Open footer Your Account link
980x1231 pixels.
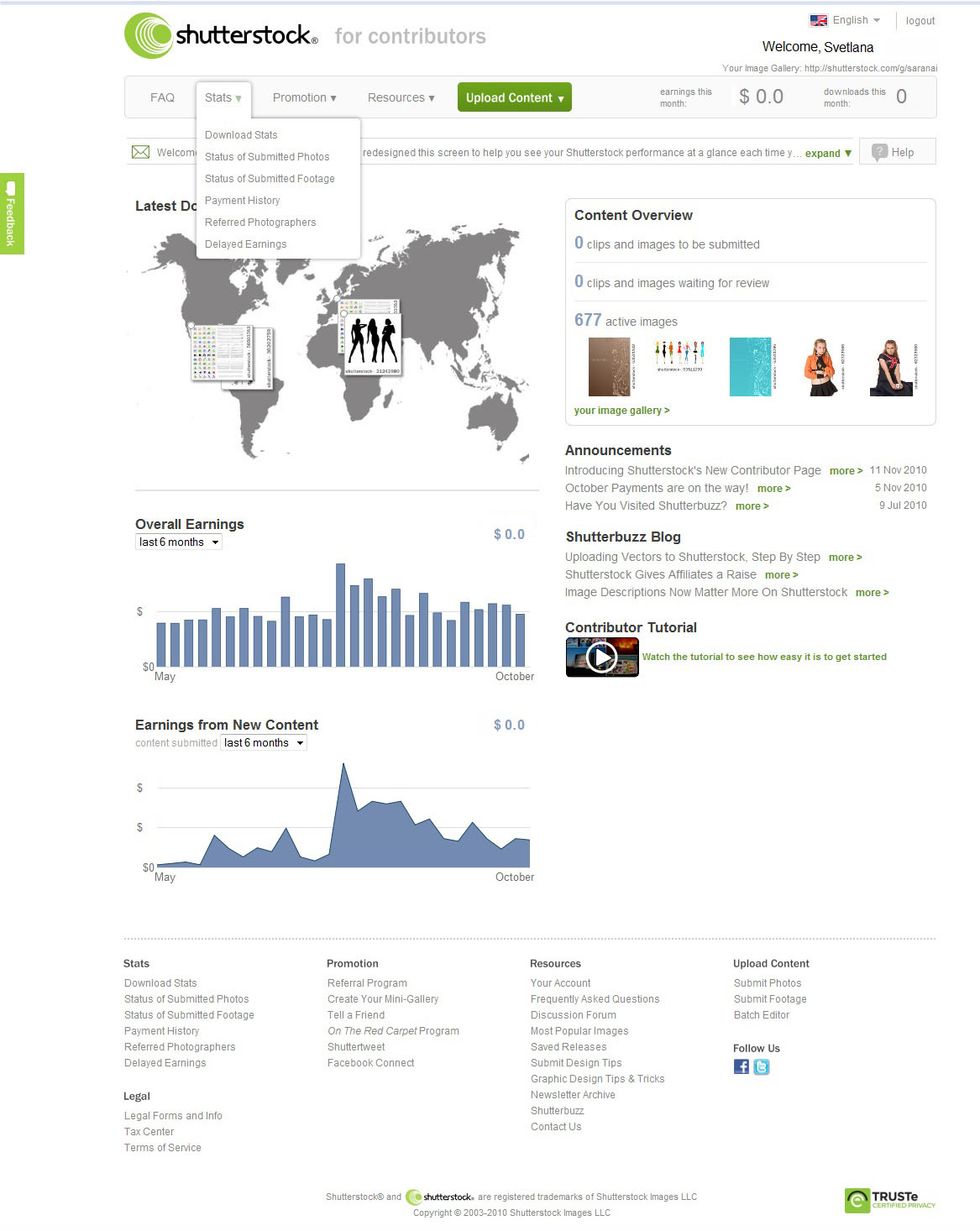(x=560, y=982)
